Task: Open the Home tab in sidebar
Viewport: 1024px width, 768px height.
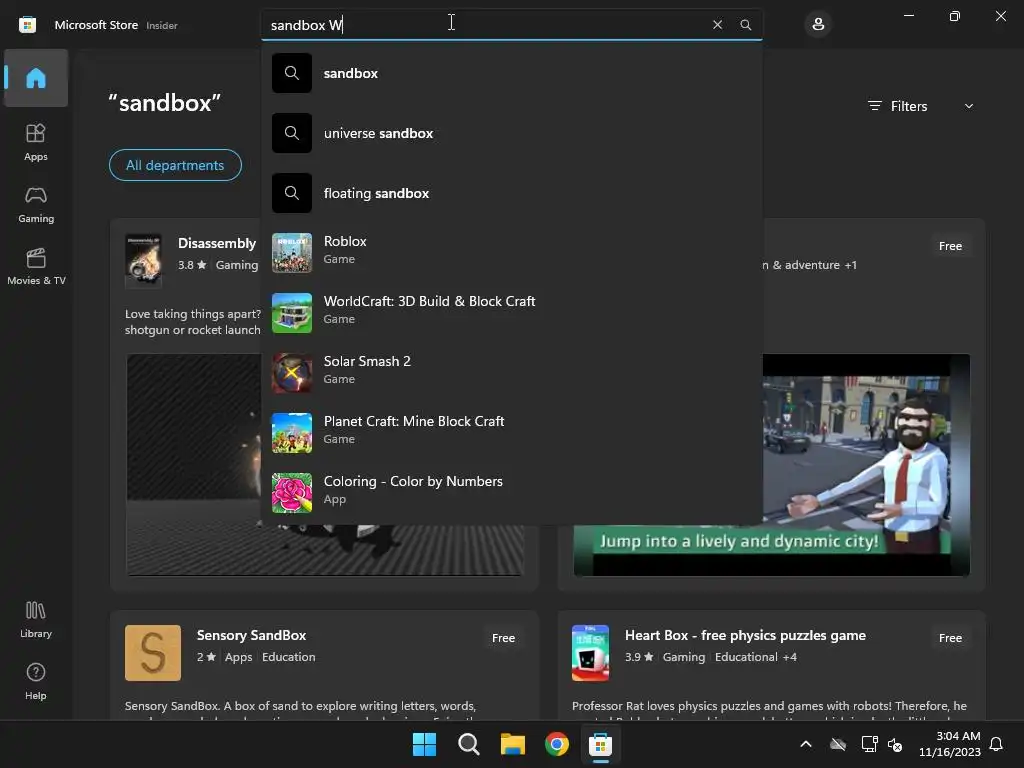Action: coord(36,78)
